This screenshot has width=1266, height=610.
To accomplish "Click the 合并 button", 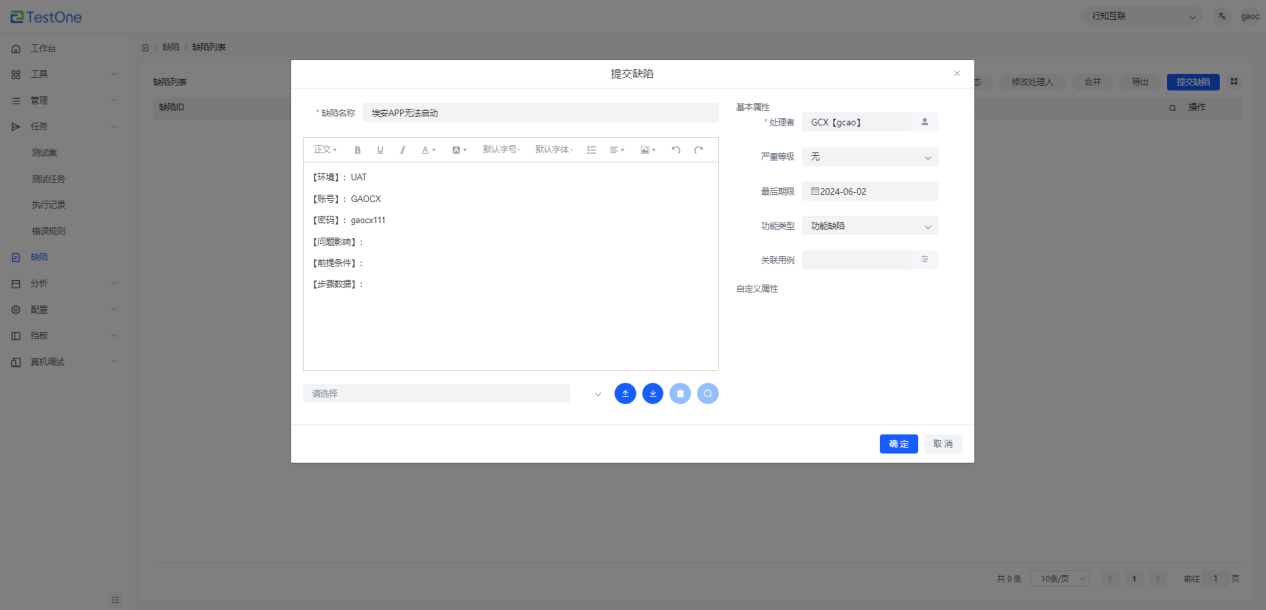I will pyautogui.click(x=1092, y=82).
